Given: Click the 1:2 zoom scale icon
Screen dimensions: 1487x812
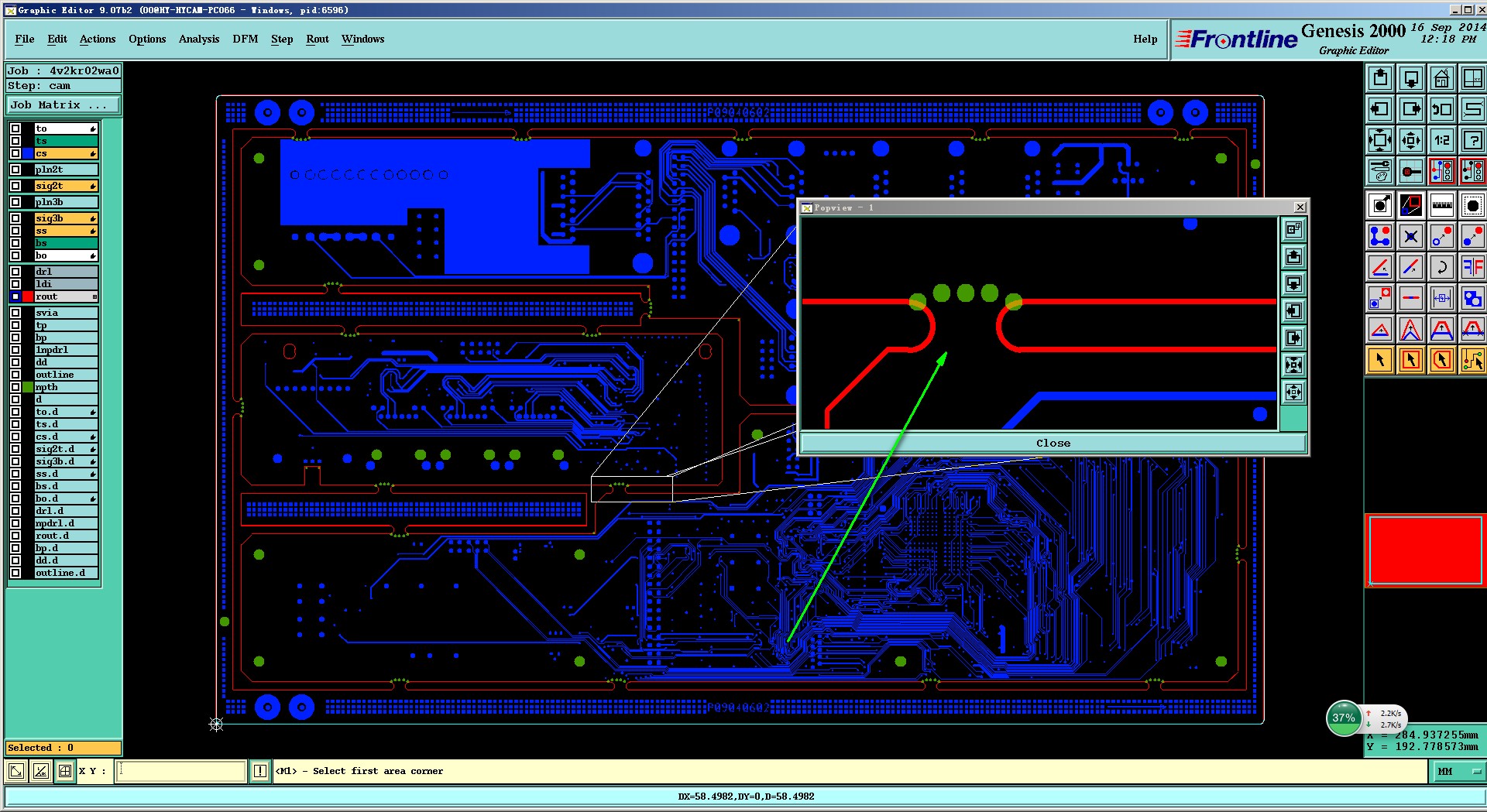Looking at the screenshot, I should tap(1441, 140).
